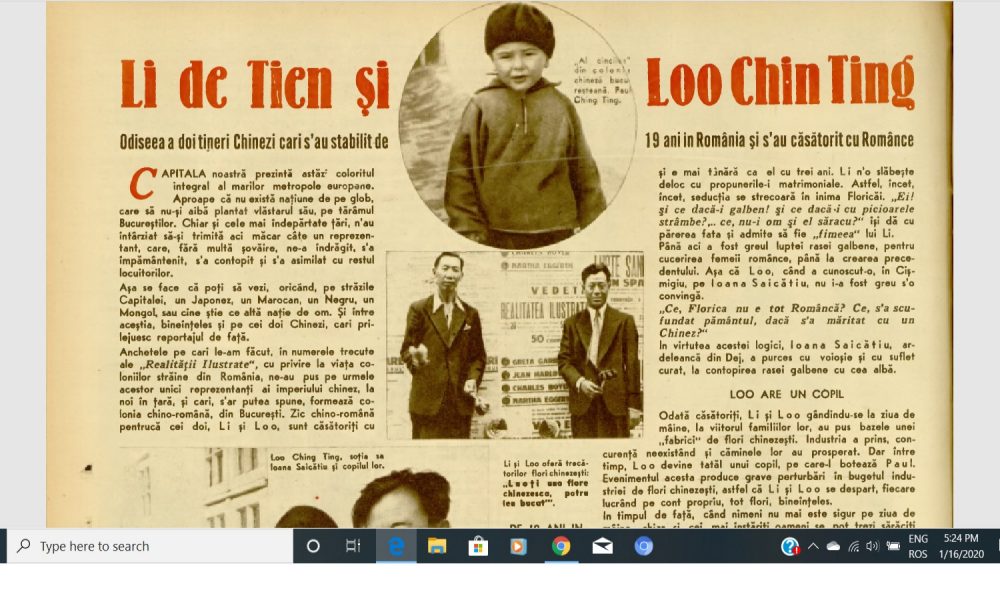Expand hidden system tray icons
Viewport: 1000px width, 600px height.
813,548
